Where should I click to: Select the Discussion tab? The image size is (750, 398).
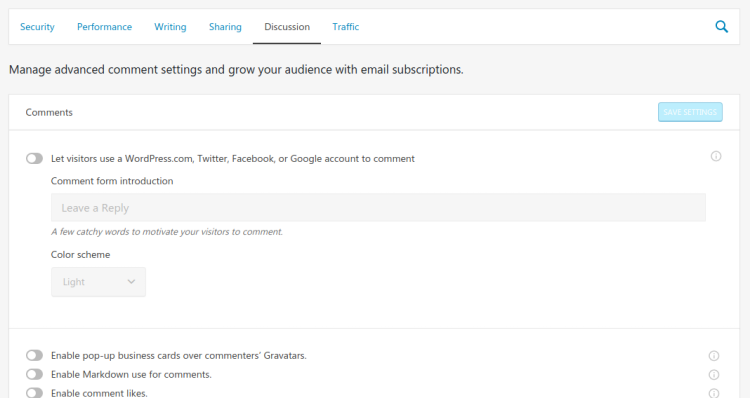coord(287,27)
